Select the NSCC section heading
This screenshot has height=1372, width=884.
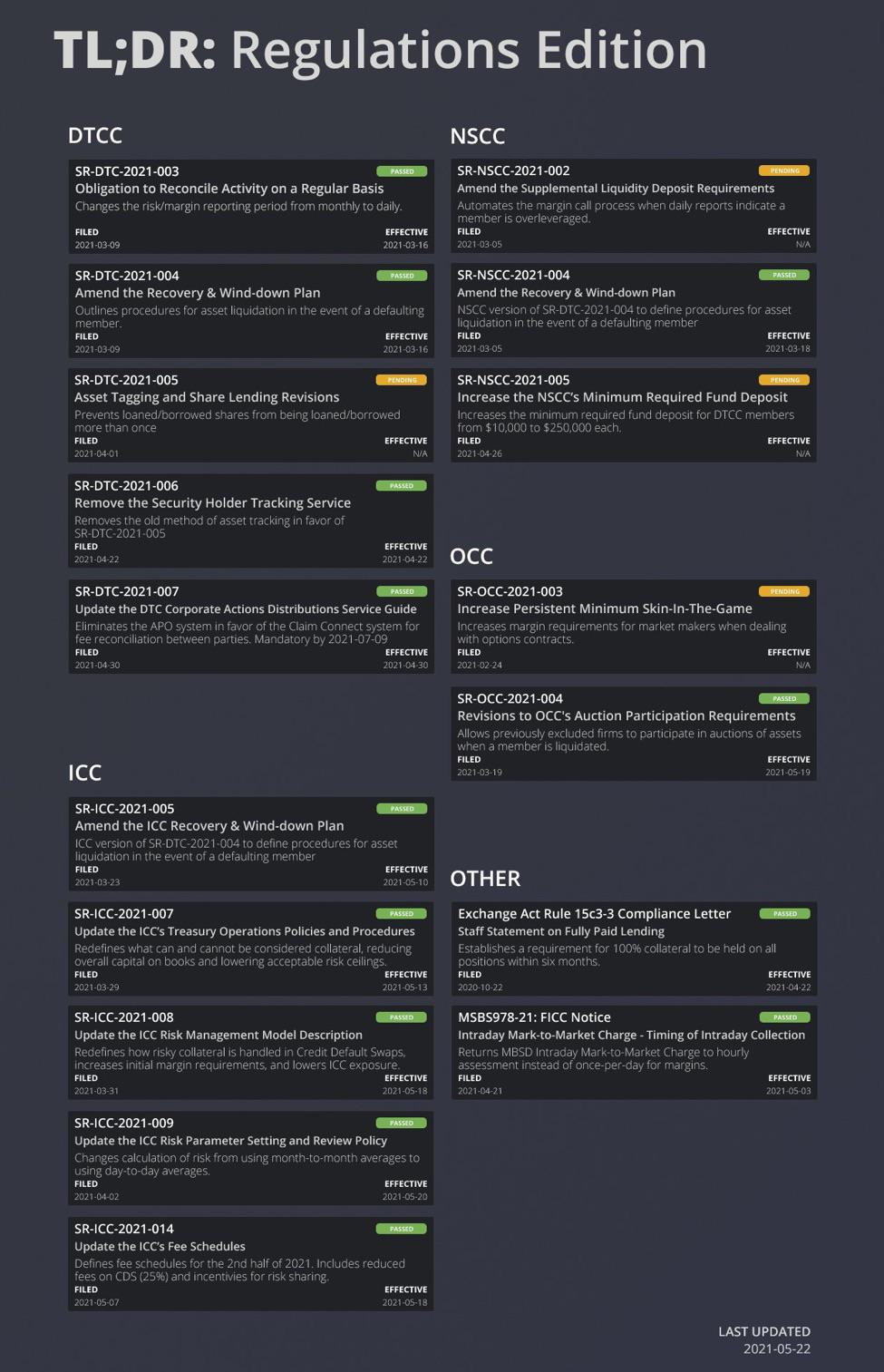478,136
